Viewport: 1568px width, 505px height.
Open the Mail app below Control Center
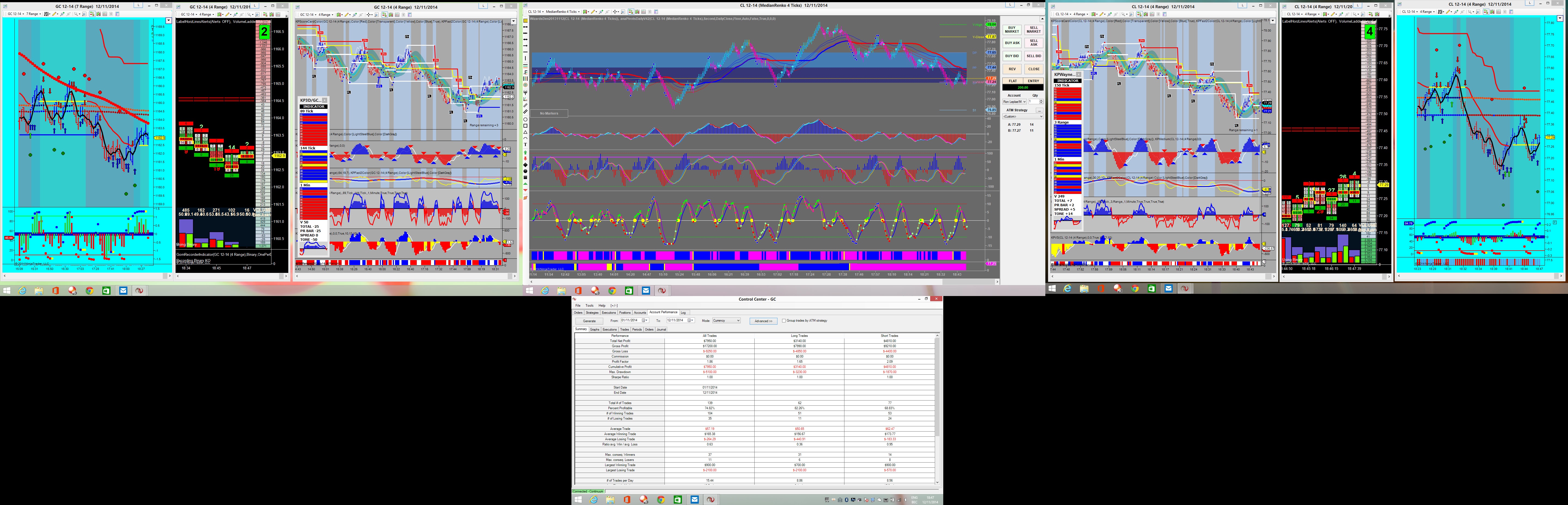pyautogui.click(x=694, y=500)
